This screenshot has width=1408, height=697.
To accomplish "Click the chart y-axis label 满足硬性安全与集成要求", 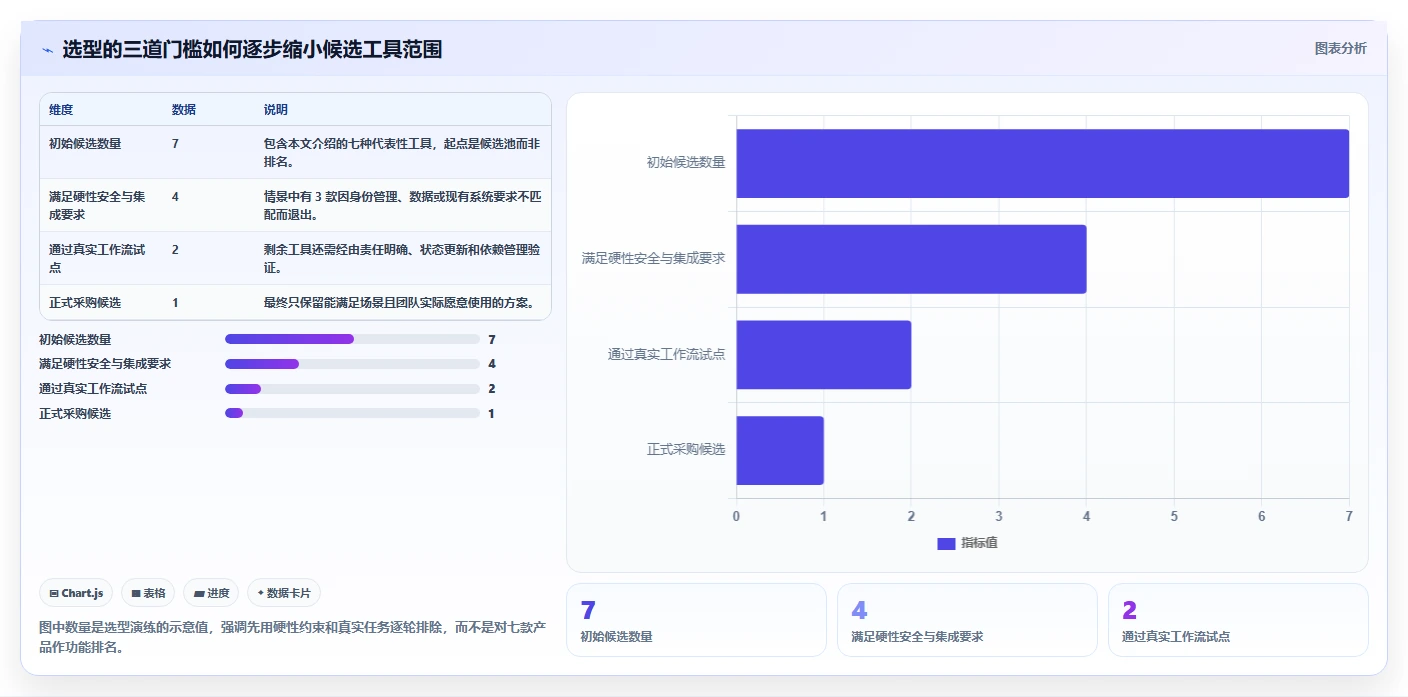I will (654, 258).
